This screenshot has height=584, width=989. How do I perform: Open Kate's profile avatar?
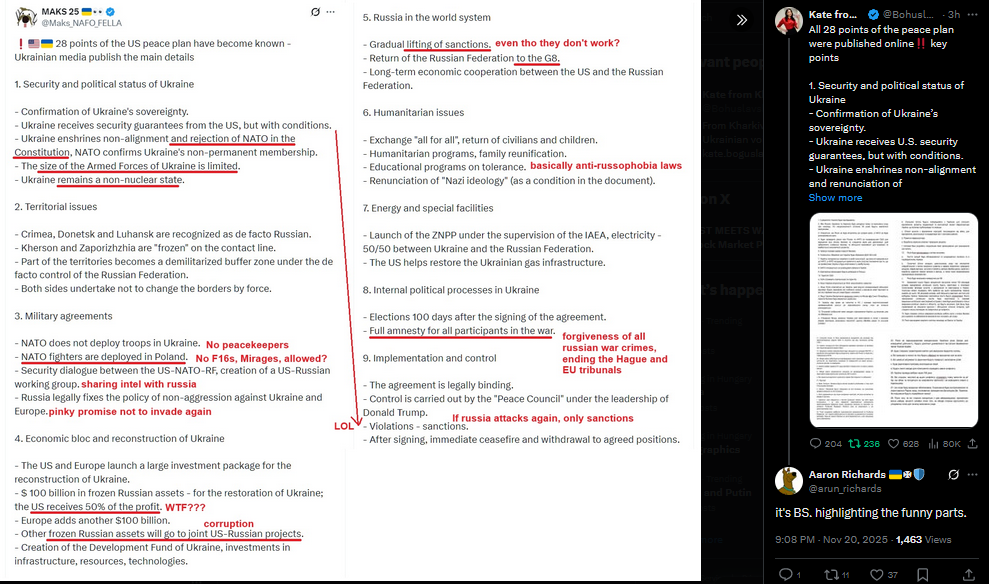(788, 21)
